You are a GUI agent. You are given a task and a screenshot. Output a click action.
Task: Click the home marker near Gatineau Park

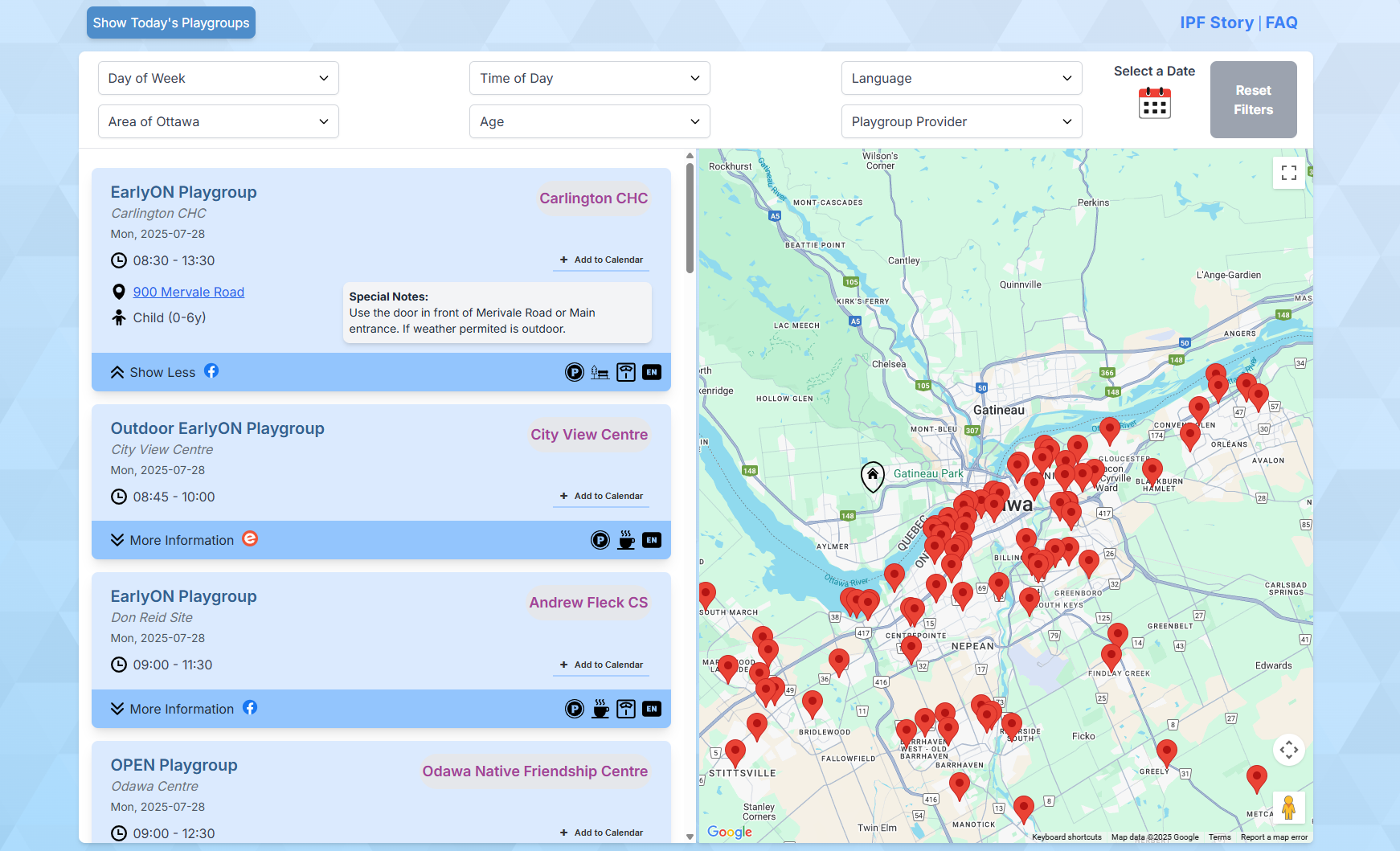point(873,476)
